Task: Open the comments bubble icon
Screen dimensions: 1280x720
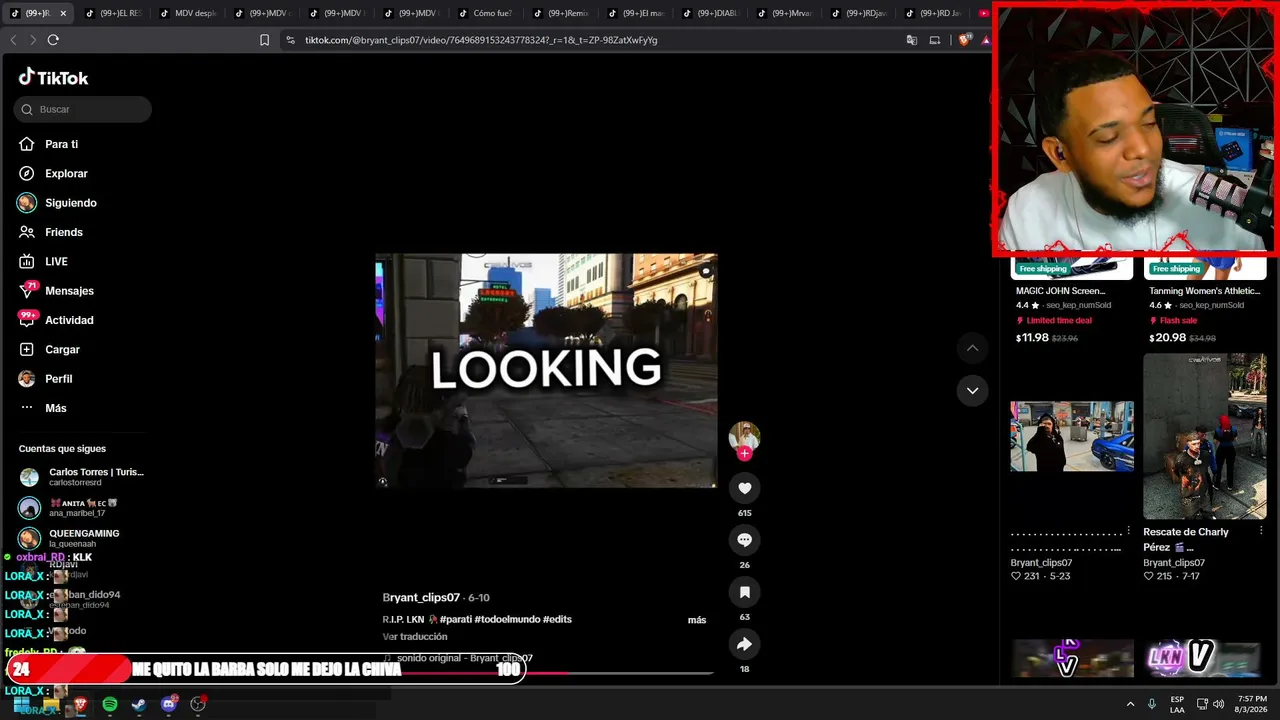Action: pos(744,540)
